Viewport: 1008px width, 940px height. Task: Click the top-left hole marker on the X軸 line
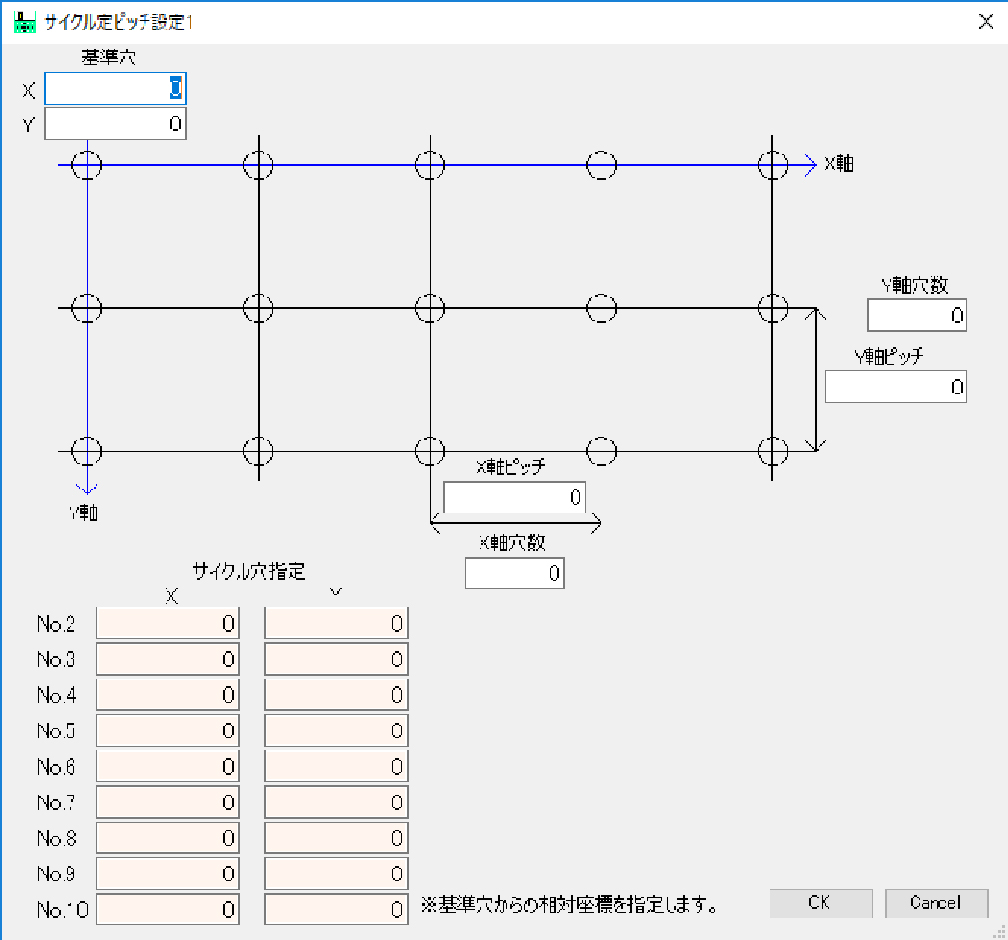tap(86, 165)
